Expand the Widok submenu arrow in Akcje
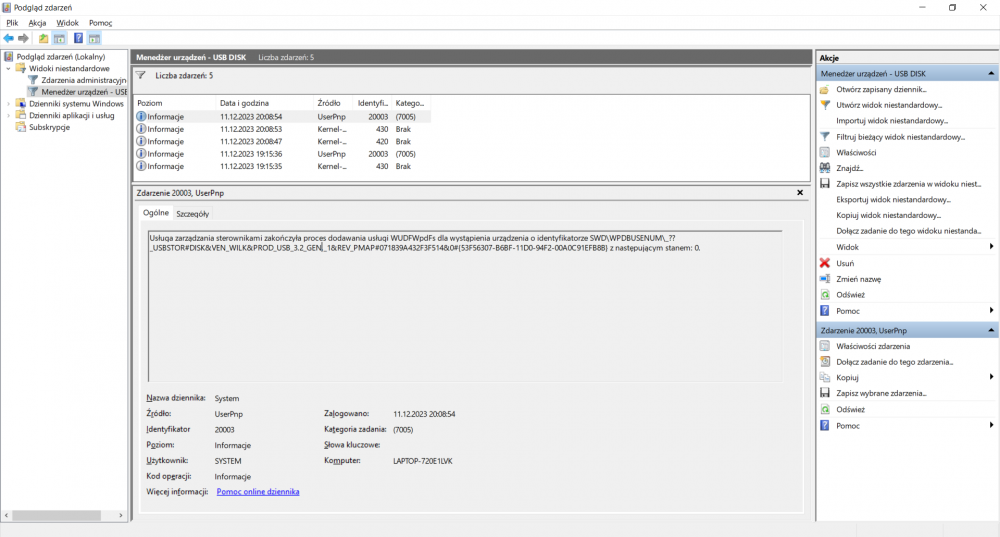The height and width of the screenshot is (537, 1000). pyautogui.click(x=991, y=247)
